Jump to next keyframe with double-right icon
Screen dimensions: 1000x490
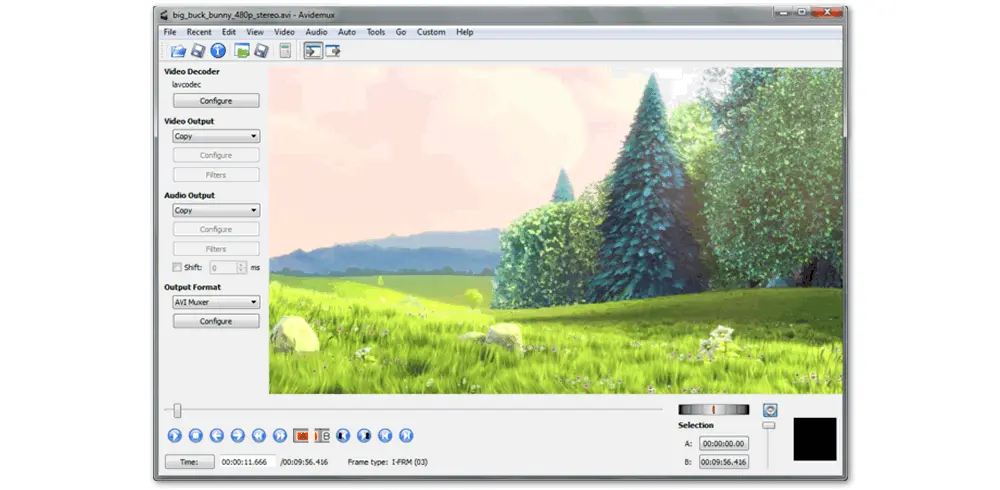(x=280, y=436)
